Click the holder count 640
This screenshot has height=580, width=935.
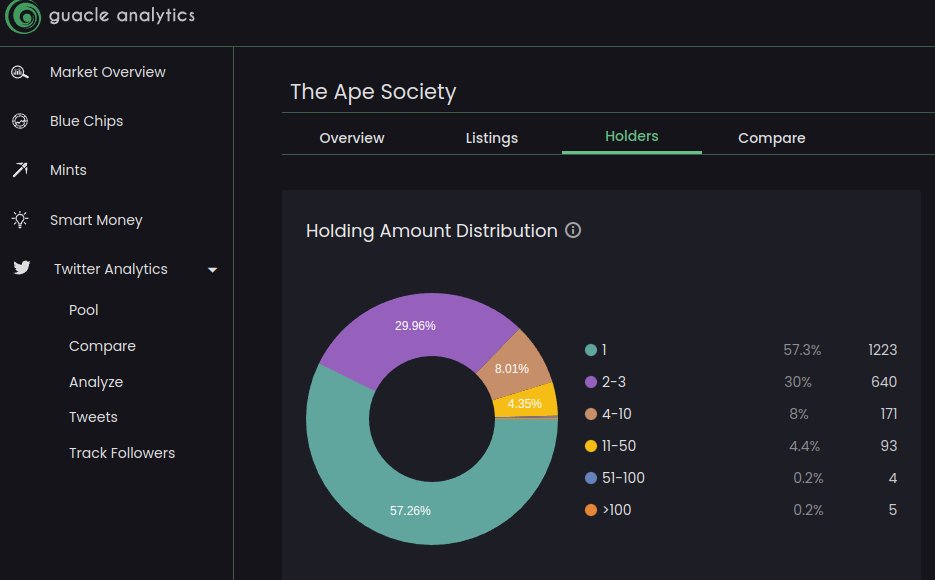coord(884,382)
